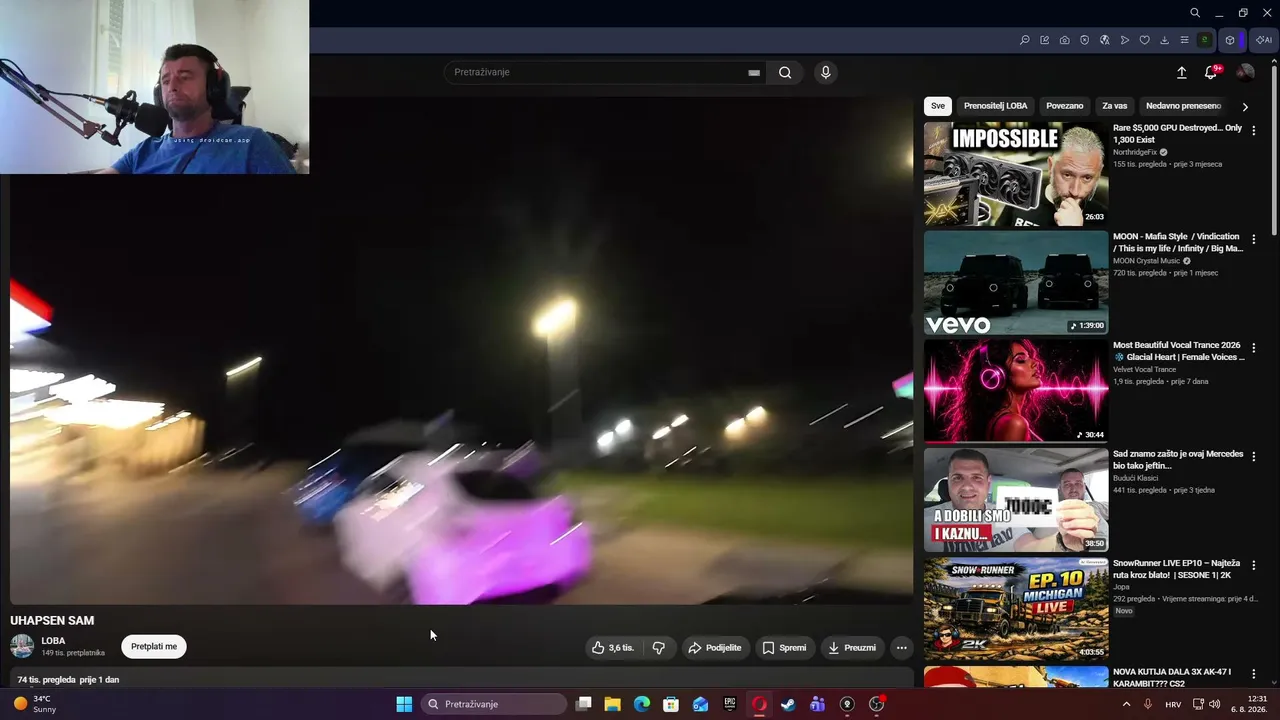1280x720 pixels.
Task: Open the weather widget showing 34°C Sunny
Action: 35,704
